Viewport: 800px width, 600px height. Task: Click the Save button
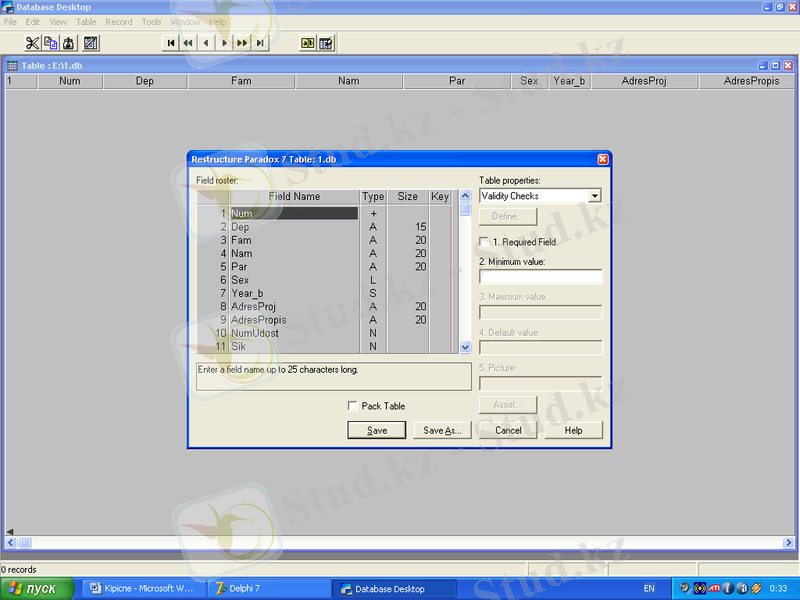(x=377, y=430)
